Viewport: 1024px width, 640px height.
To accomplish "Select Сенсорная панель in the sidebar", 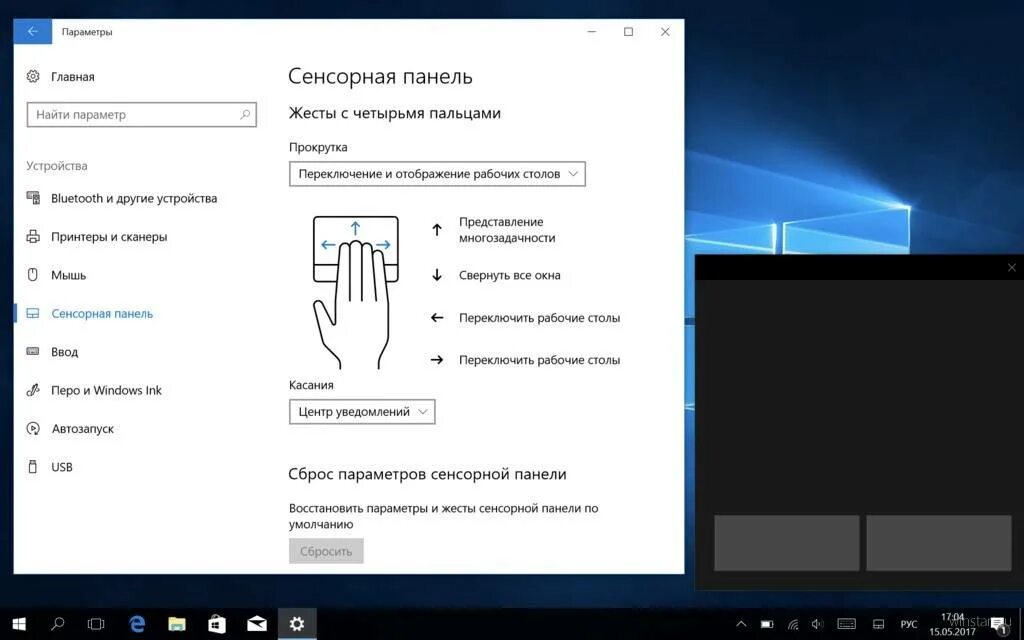I will pos(102,313).
